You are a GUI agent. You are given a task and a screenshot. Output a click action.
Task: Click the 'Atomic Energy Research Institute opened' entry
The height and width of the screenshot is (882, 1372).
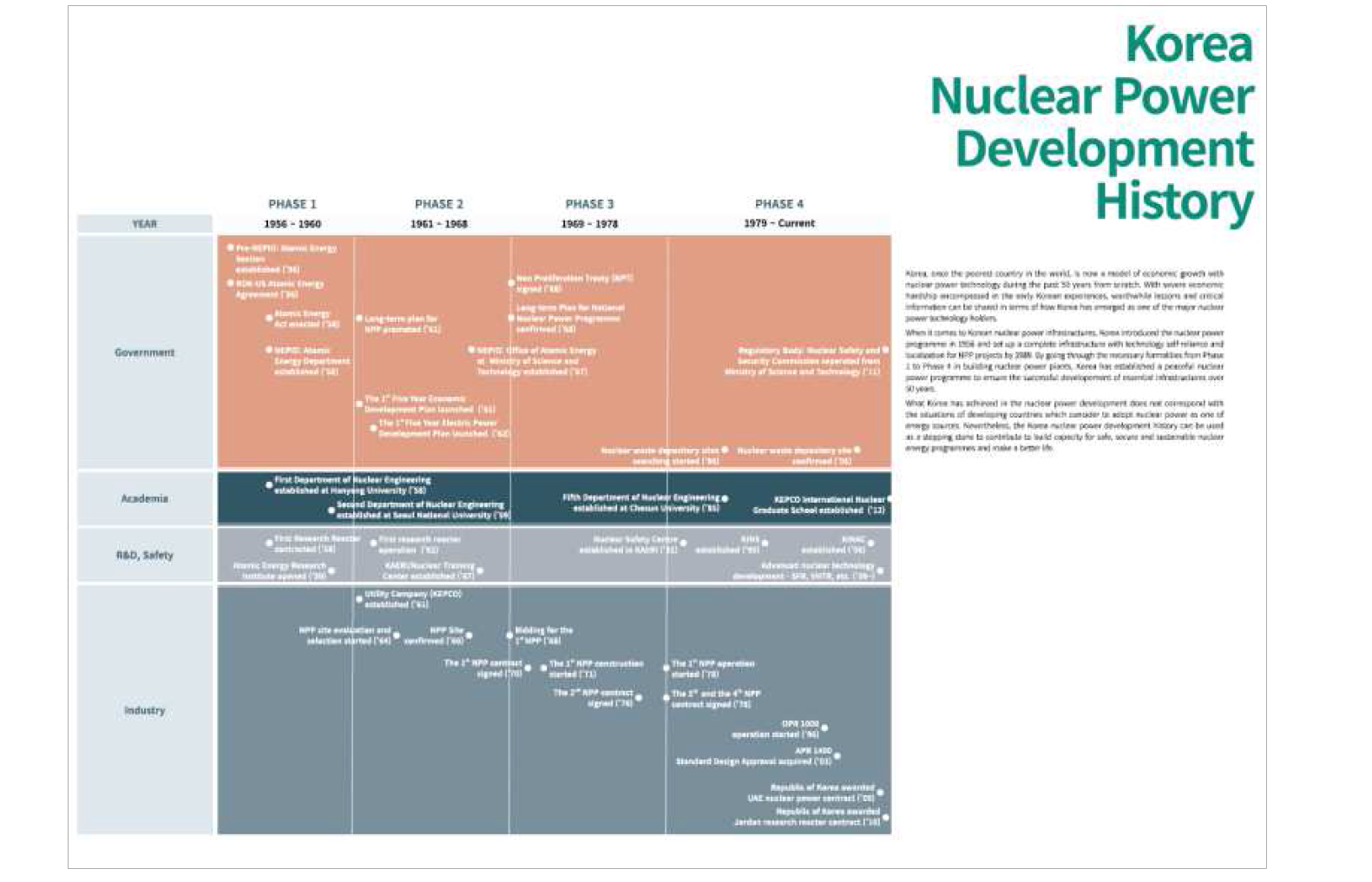coord(283,570)
